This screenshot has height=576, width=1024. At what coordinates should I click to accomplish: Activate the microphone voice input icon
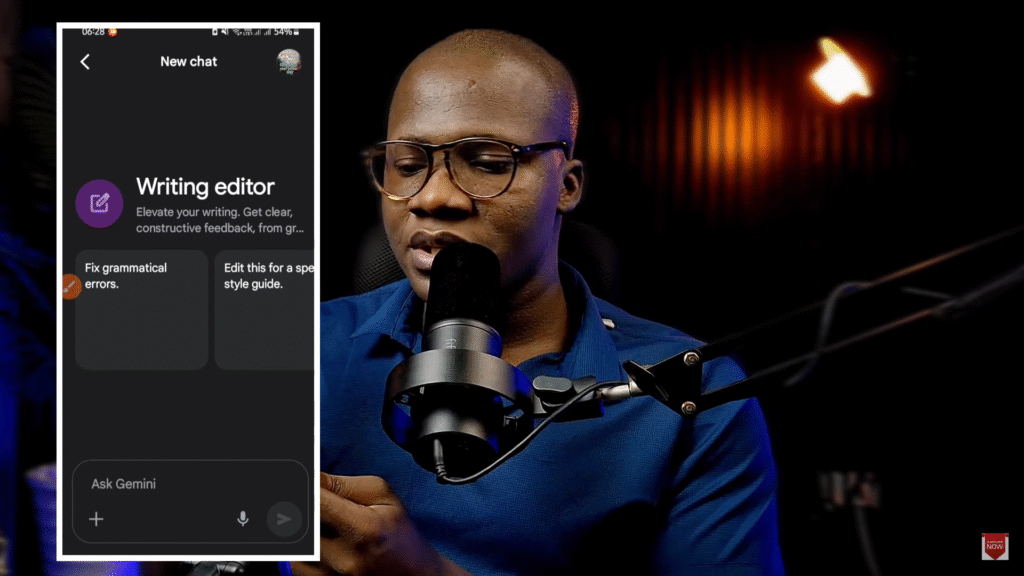(x=242, y=519)
